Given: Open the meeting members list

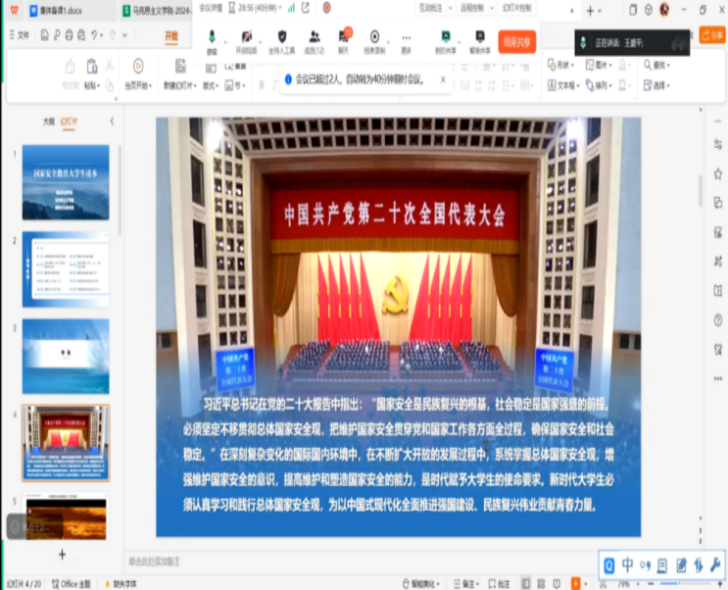Looking at the screenshot, I should 314,41.
